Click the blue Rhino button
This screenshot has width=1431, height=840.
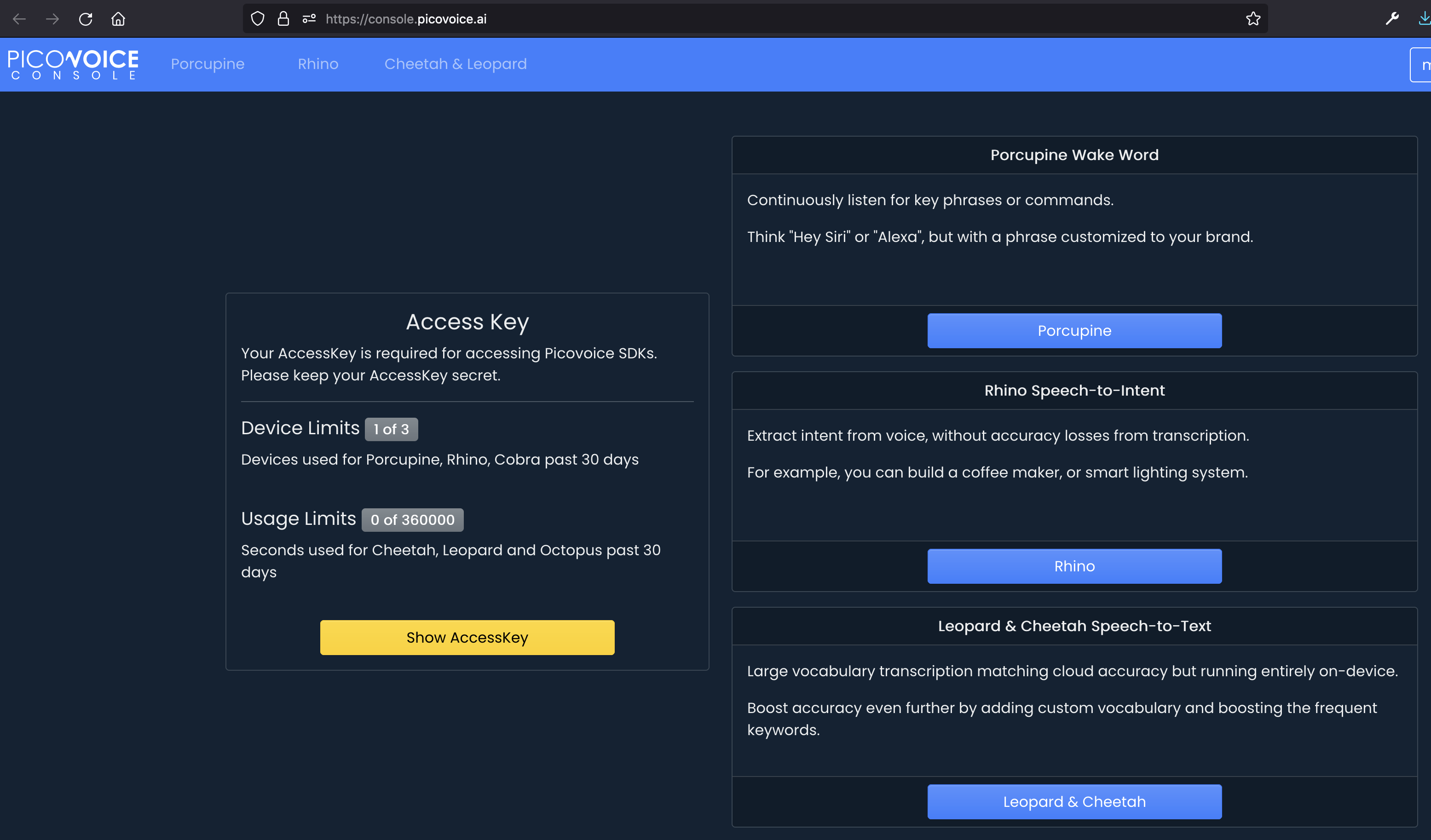click(1074, 566)
